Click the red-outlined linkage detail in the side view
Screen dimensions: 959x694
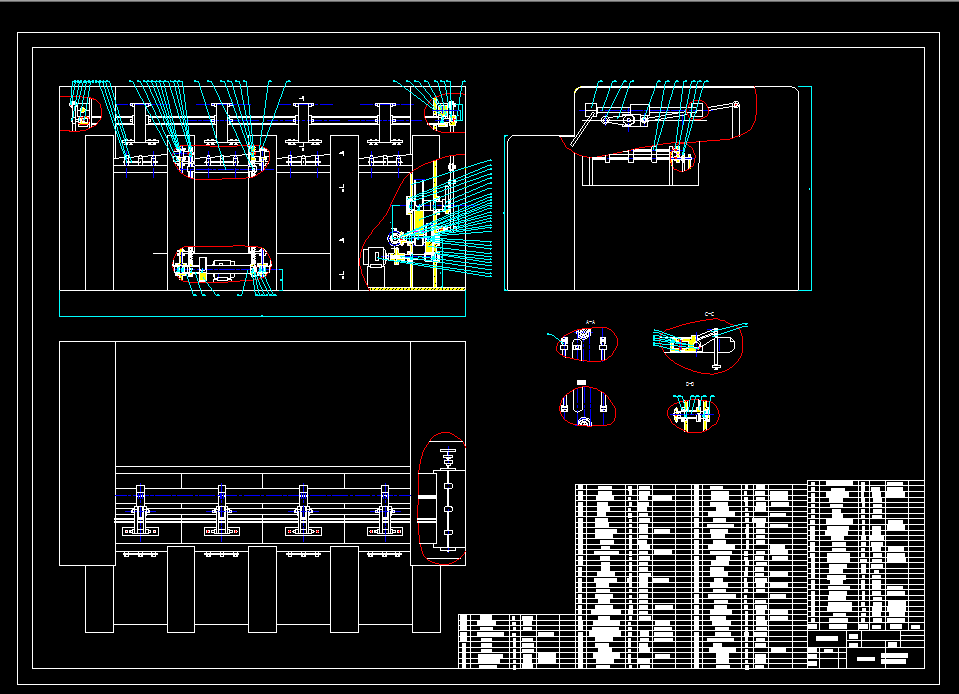coord(658,122)
